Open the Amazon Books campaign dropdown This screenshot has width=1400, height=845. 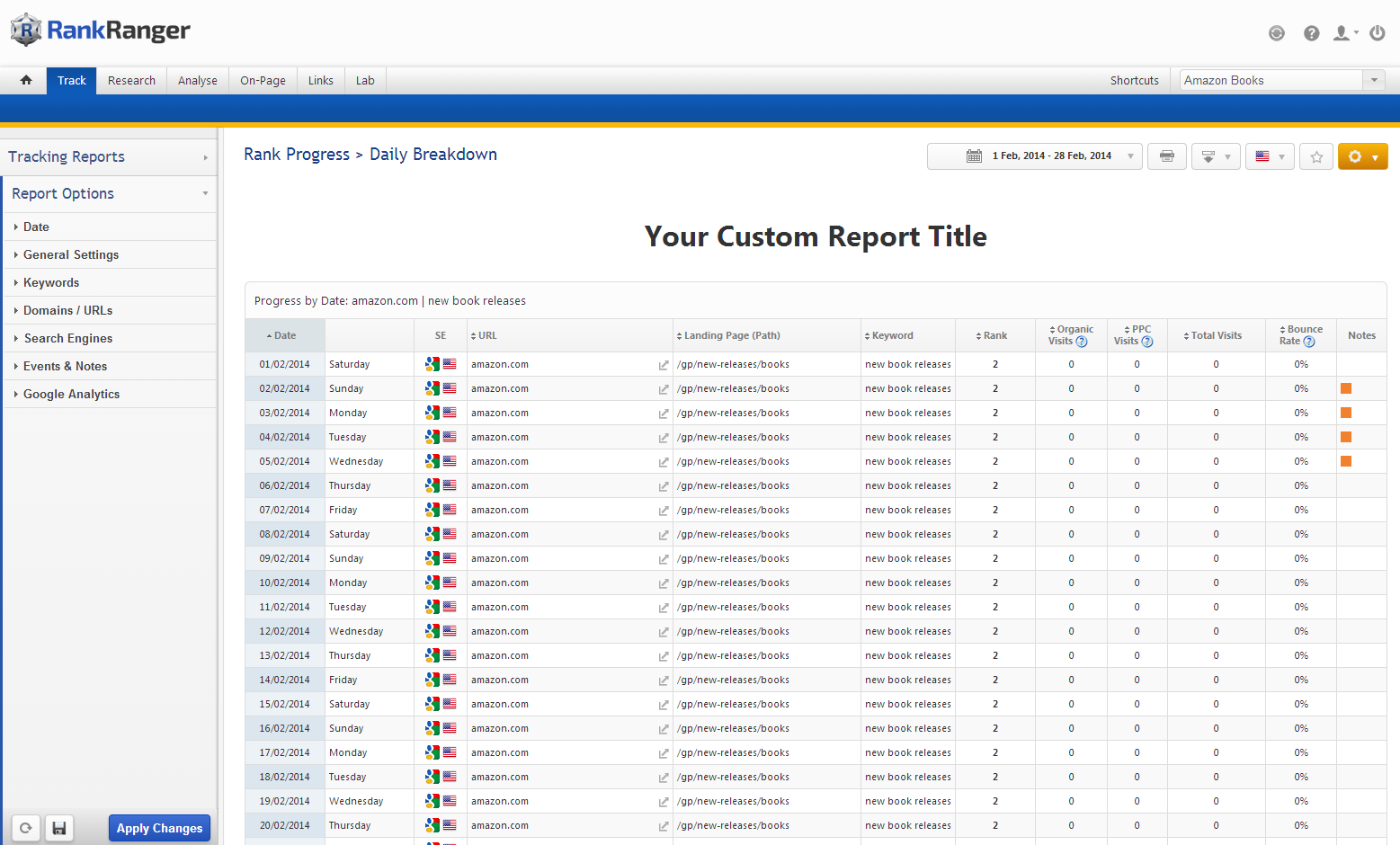click(x=1281, y=80)
